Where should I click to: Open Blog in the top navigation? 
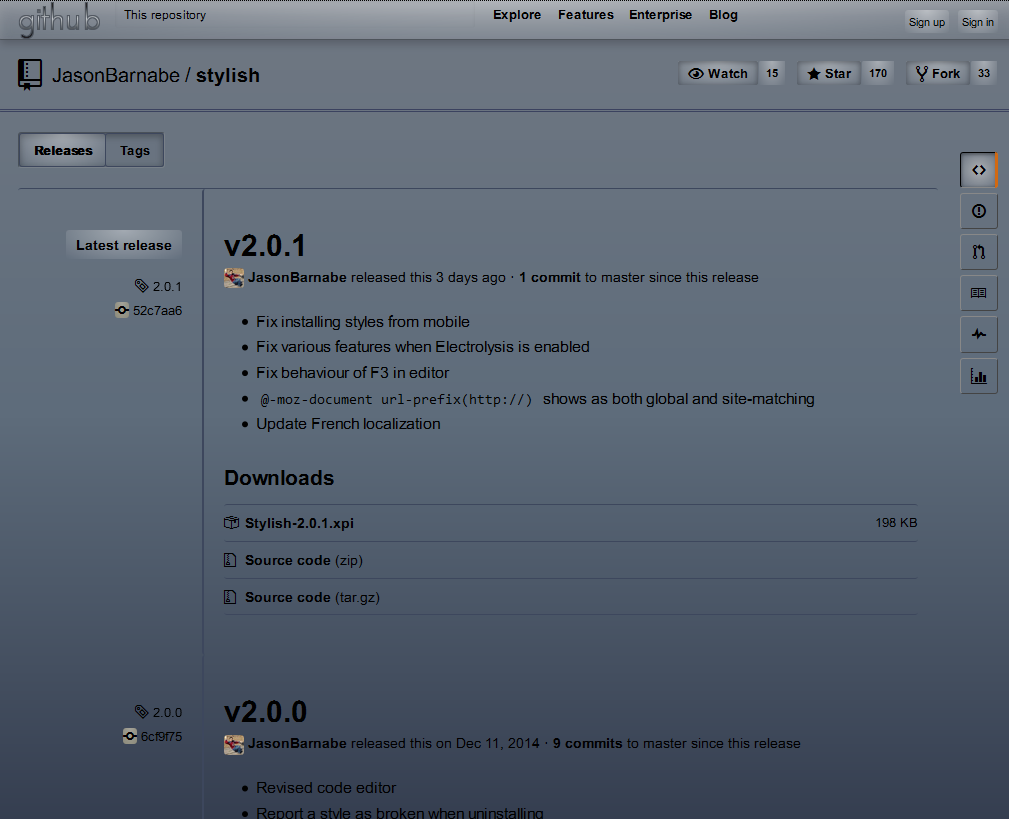[723, 15]
